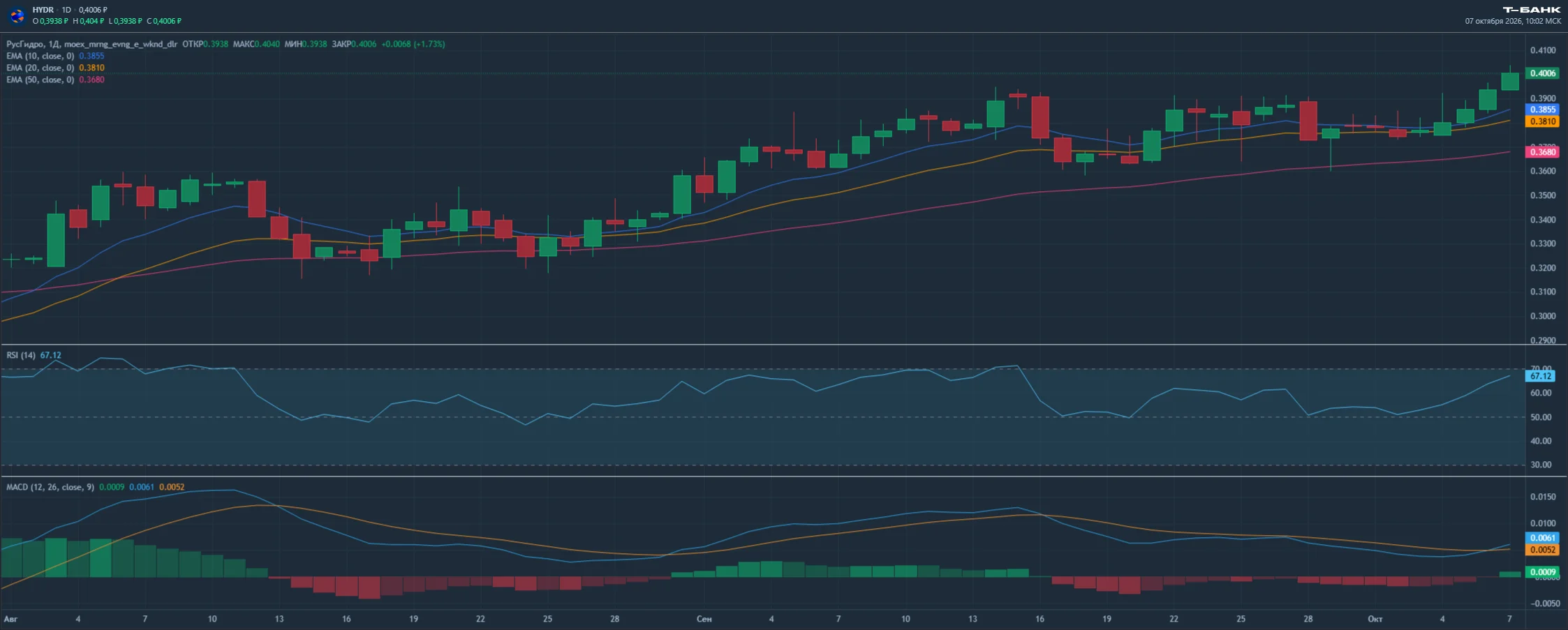Click the Окт month marker on time axis
Image resolution: width=1568 pixels, height=630 pixels.
pyautogui.click(x=1375, y=619)
